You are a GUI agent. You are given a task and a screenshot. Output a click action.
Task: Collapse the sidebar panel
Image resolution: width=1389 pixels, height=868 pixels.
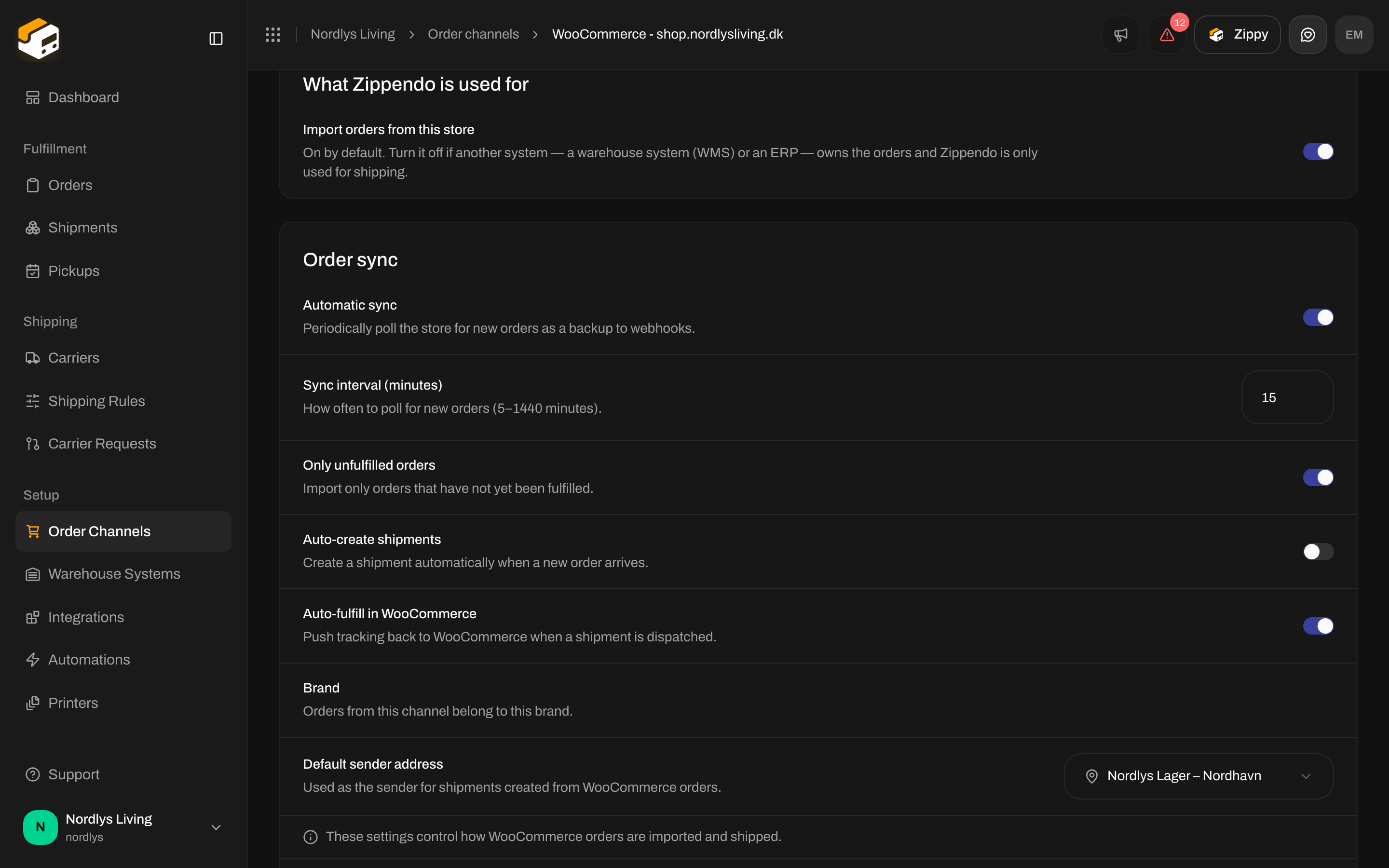click(x=216, y=39)
